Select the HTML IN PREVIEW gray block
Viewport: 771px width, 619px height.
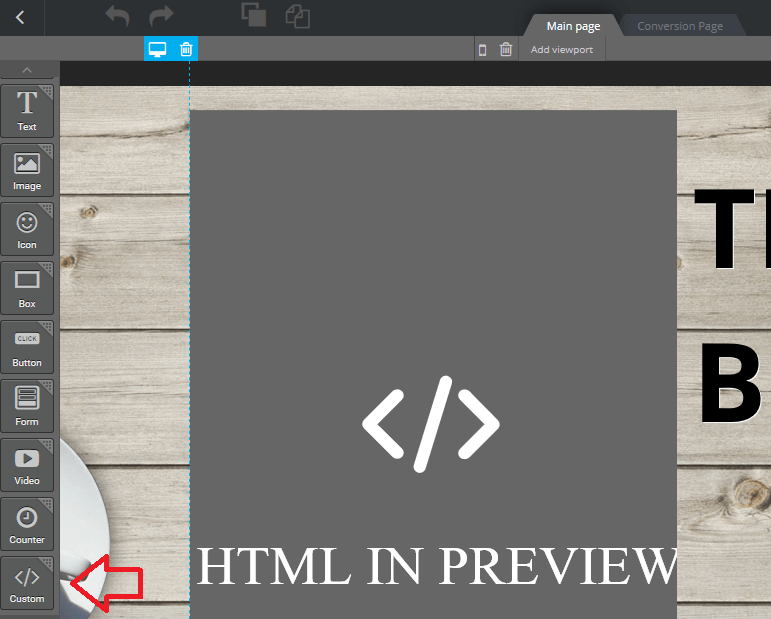[x=433, y=364]
